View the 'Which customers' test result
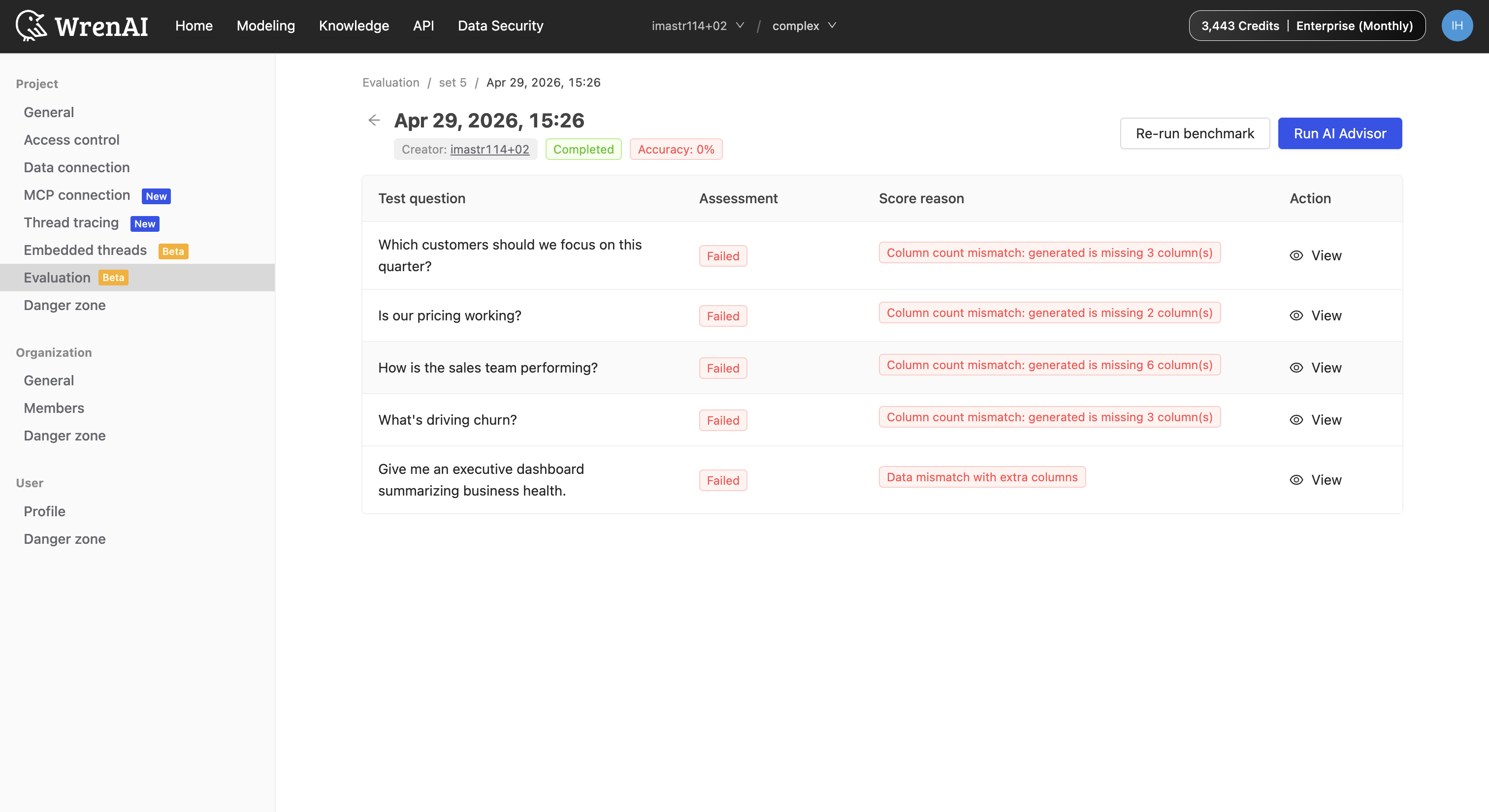The width and height of the screenshot is (1489, 812). tap(1316, 255)
